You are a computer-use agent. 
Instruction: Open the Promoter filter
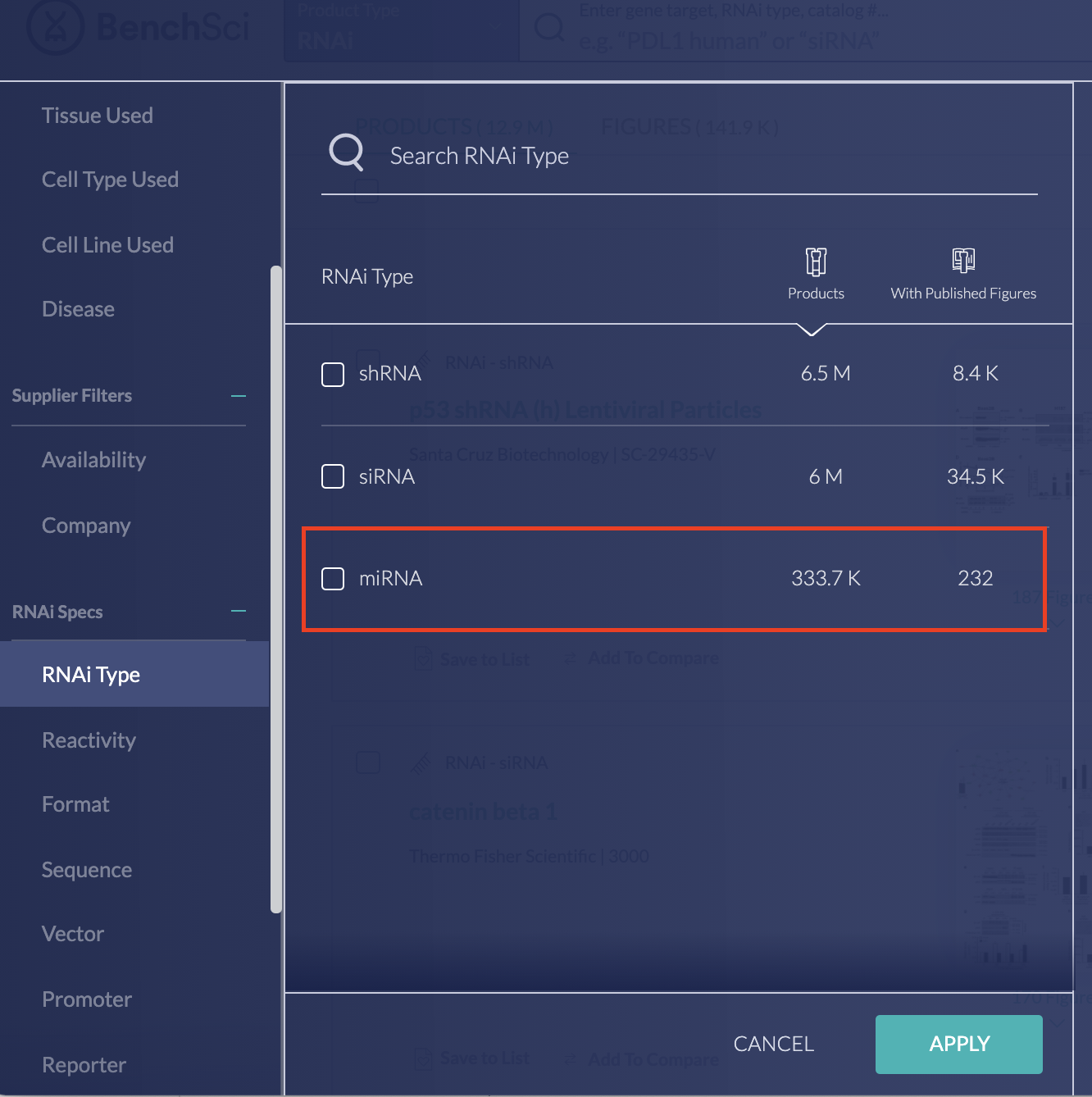87,999
